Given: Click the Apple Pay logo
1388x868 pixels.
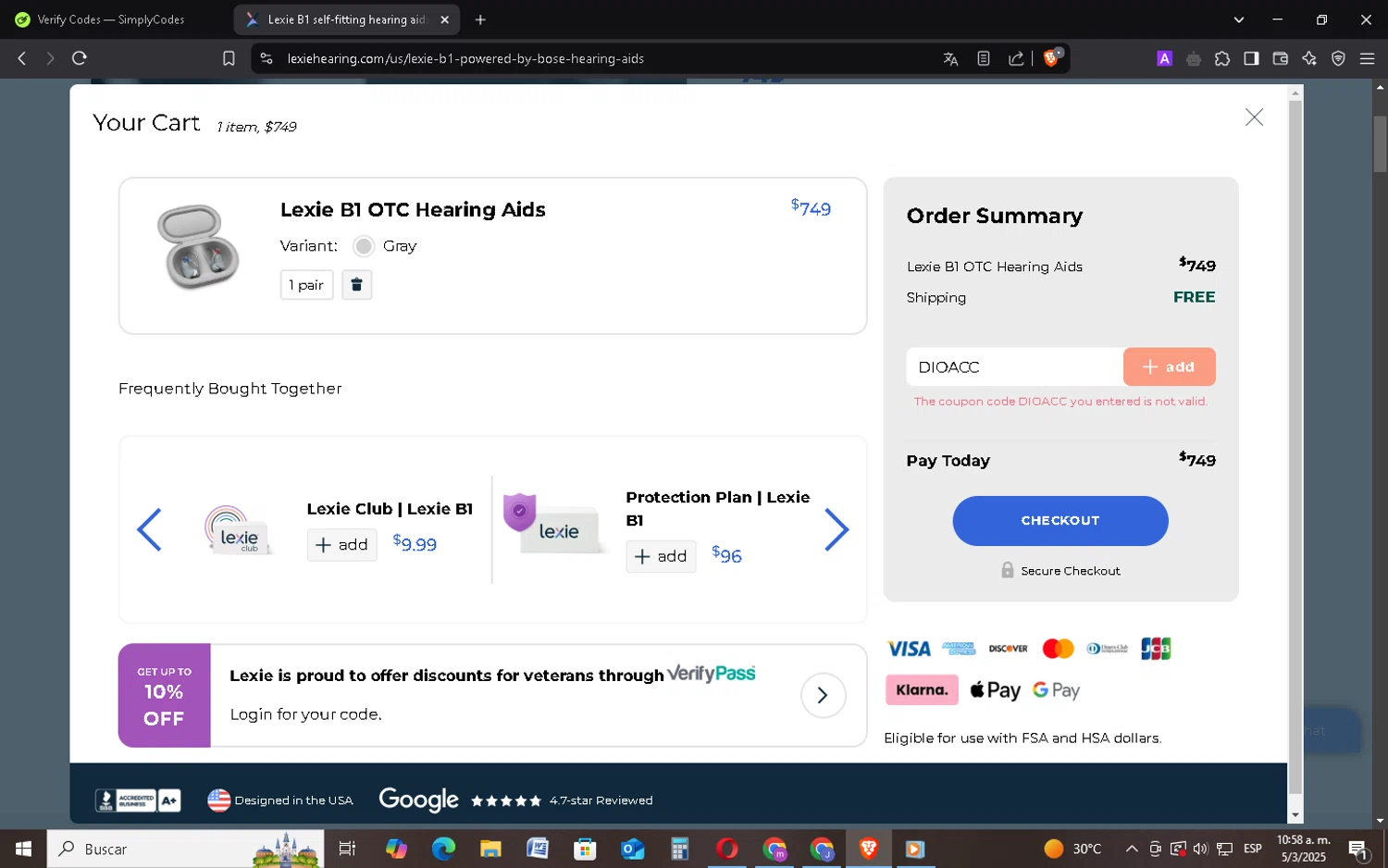Looking at the screenshot, I should (x=995, y=690).
